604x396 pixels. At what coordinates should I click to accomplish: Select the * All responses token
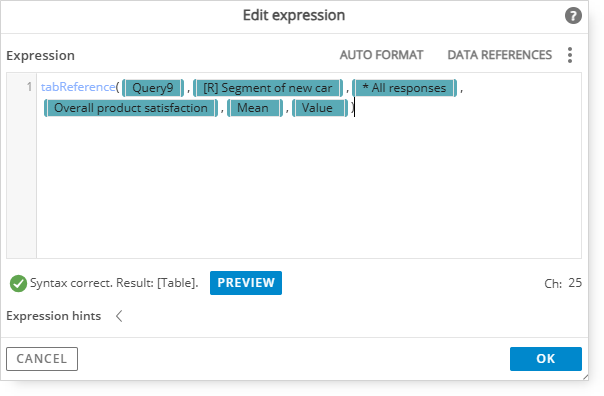coord(404,88)
